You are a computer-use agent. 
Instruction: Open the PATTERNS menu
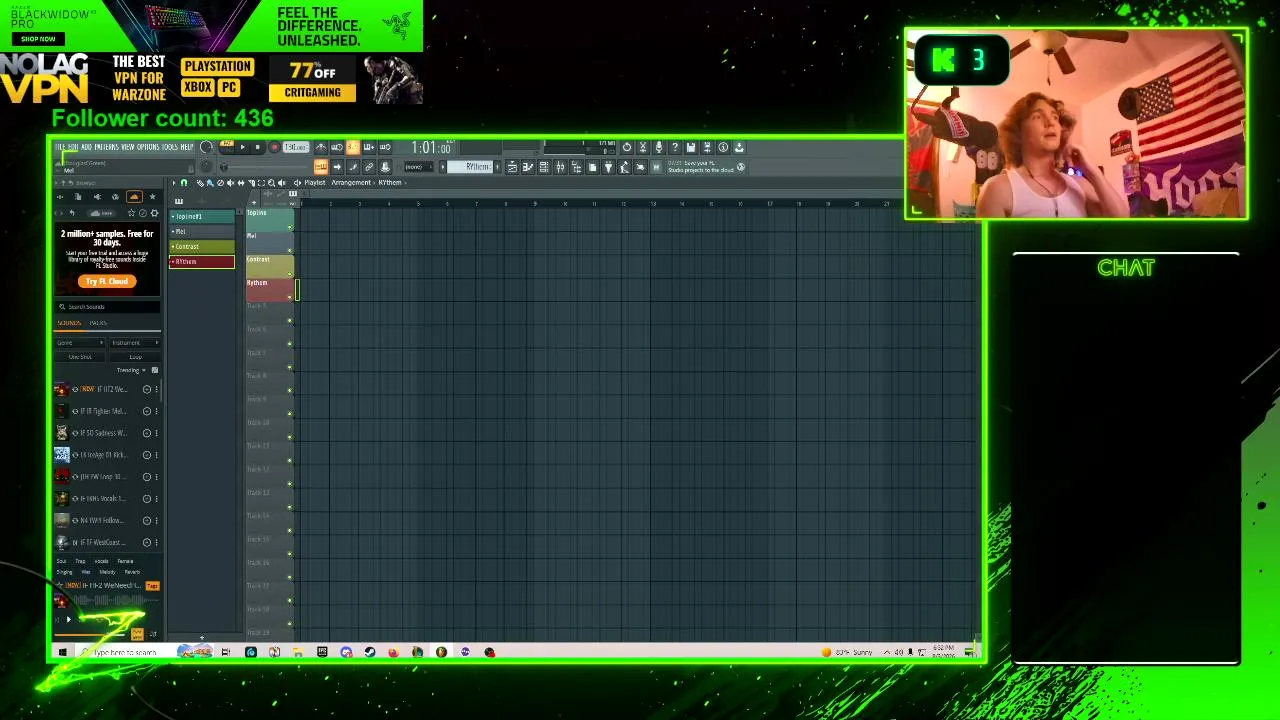tap(106, 147)
